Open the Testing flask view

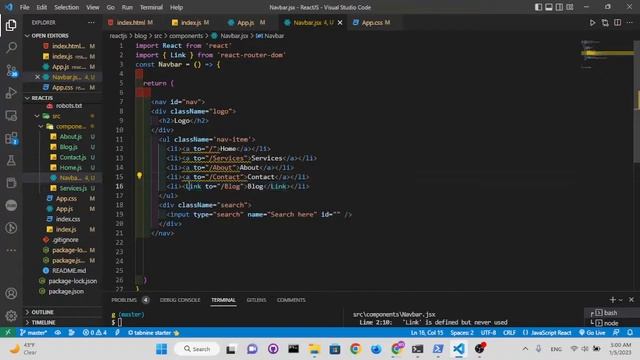(11, 160)
